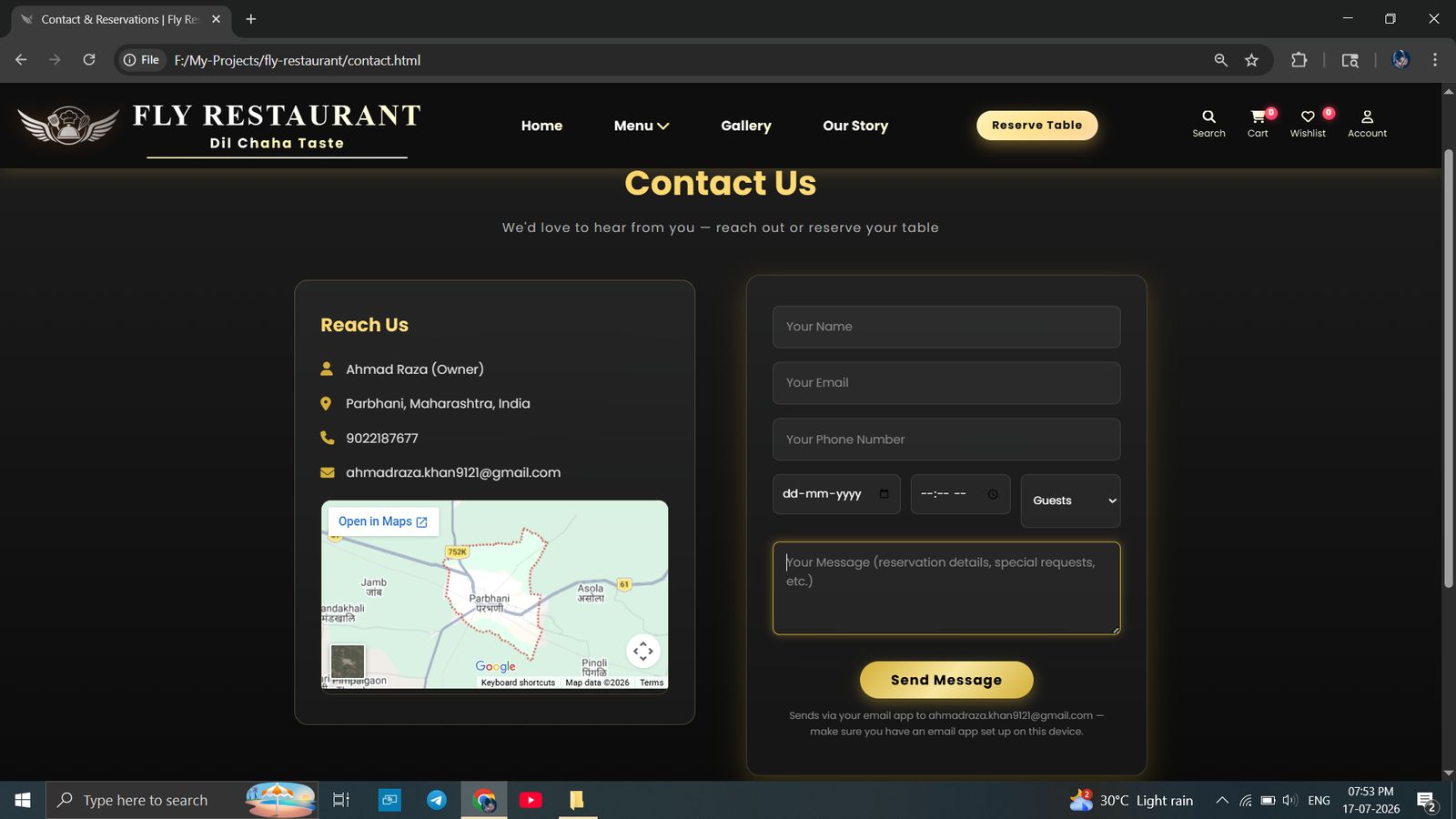Open Telegram from the taskbar

[x=437, y=800]
